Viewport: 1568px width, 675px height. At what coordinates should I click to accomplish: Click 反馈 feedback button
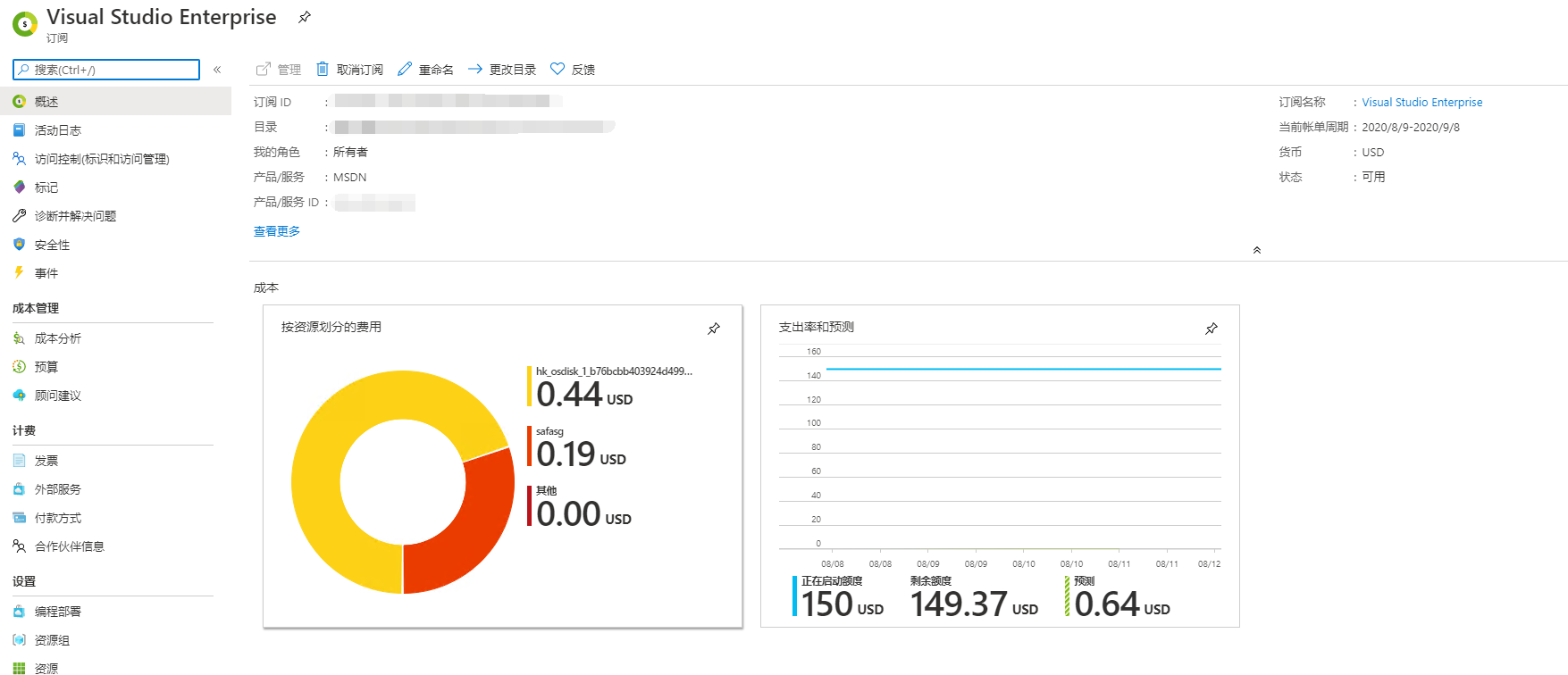(573, 70)
